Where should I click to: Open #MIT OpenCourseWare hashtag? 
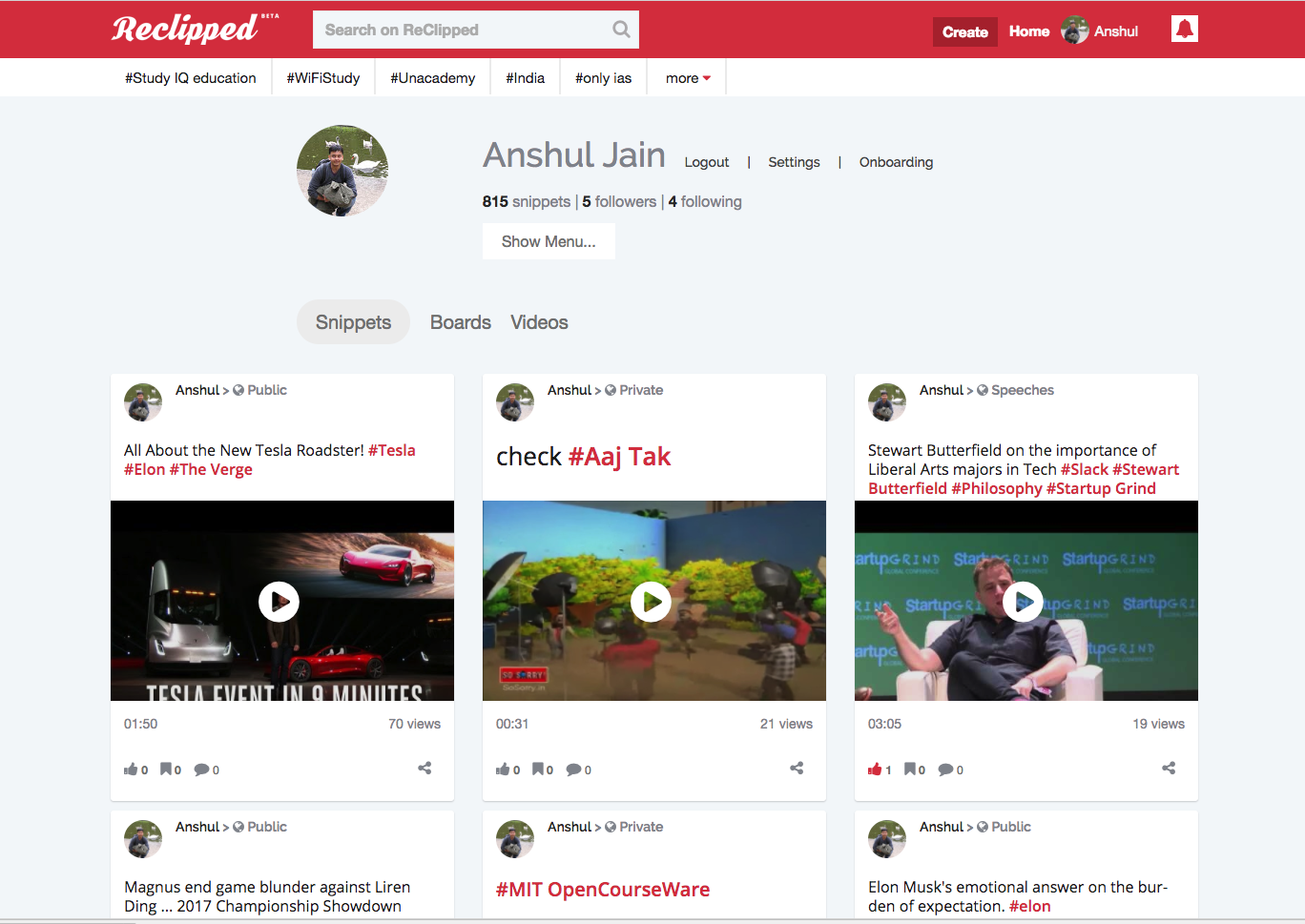pyautogui.click(x=603, y=890)
